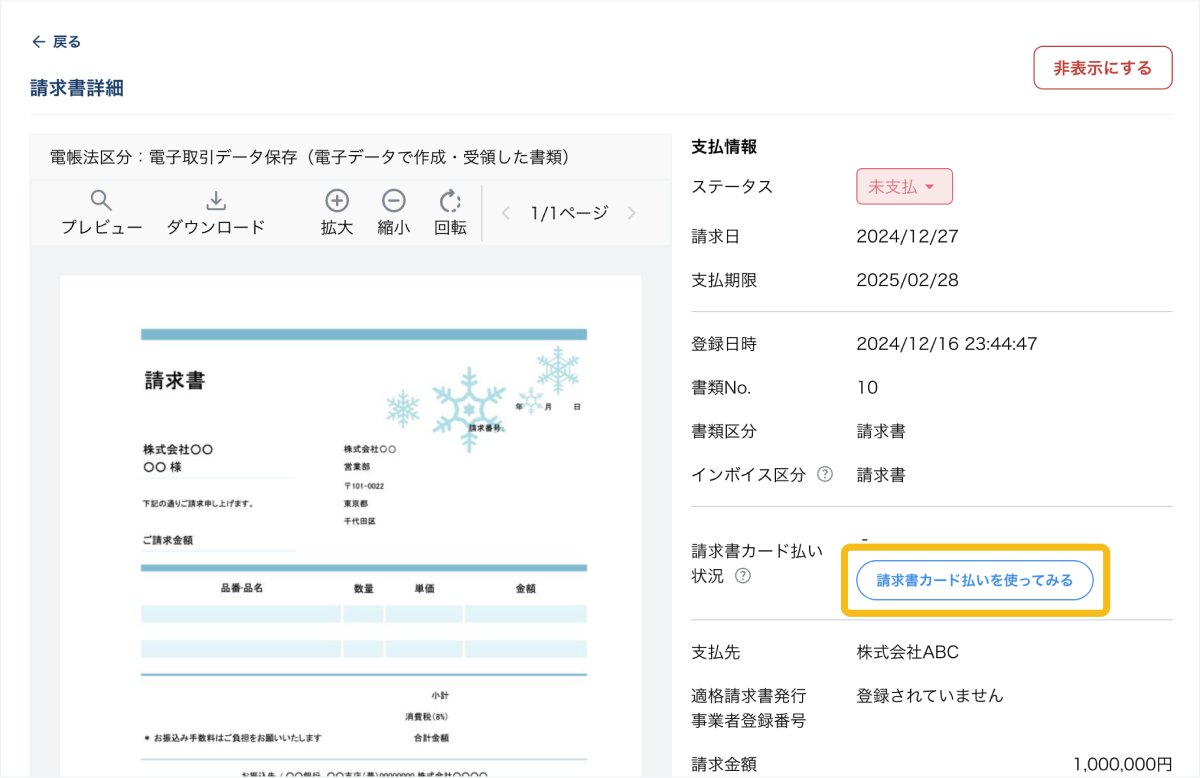Open the 未支払 status dropdown
This screenshot has height=778, width=1200.
(x=904, y=187)
